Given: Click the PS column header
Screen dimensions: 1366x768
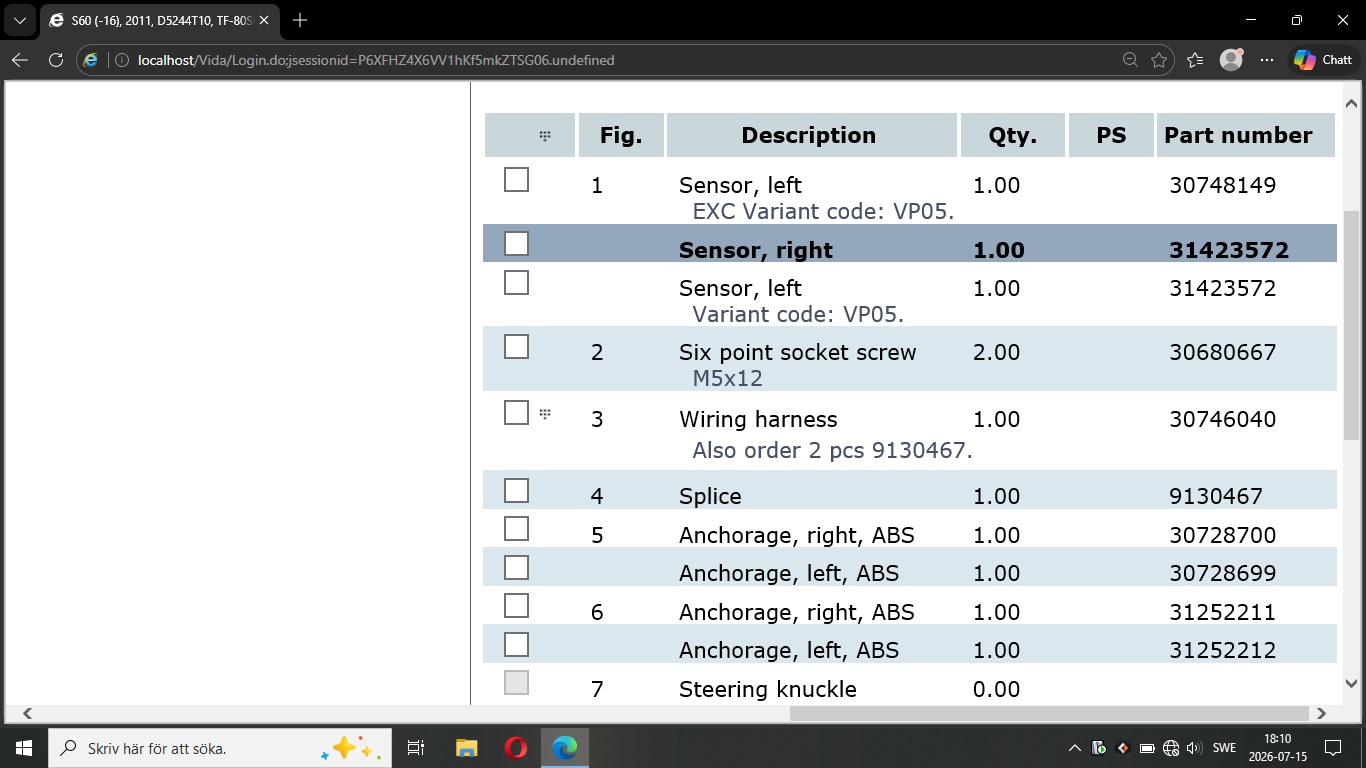Looking at the screenshot, I should [x=1111, y=135].
